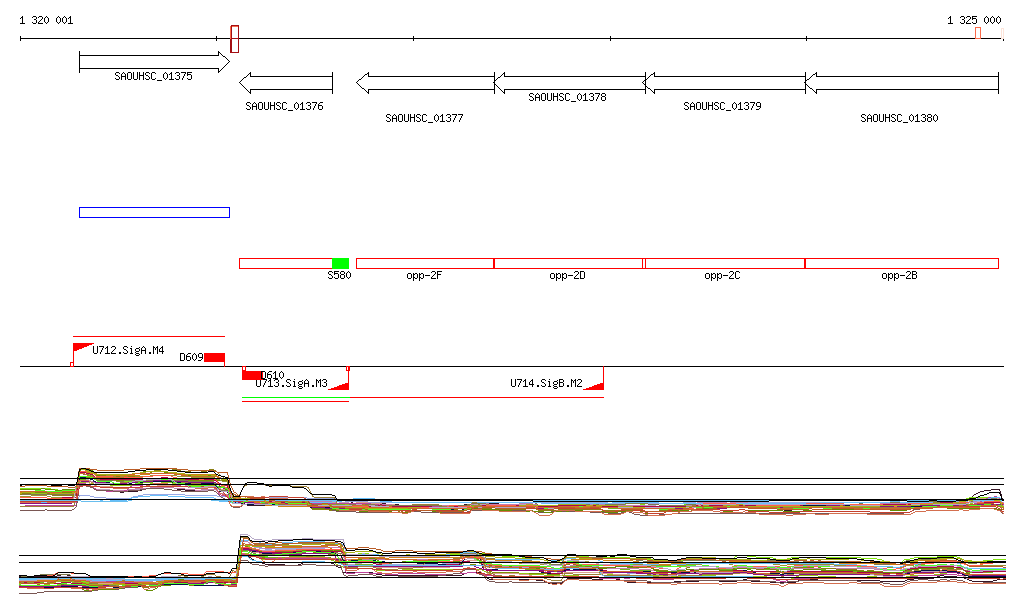Click the U712.SigA.M4 promoter flag
The height and width of the screenshot is (611, 1024).
pyautogui.click(x=82, y=349)
